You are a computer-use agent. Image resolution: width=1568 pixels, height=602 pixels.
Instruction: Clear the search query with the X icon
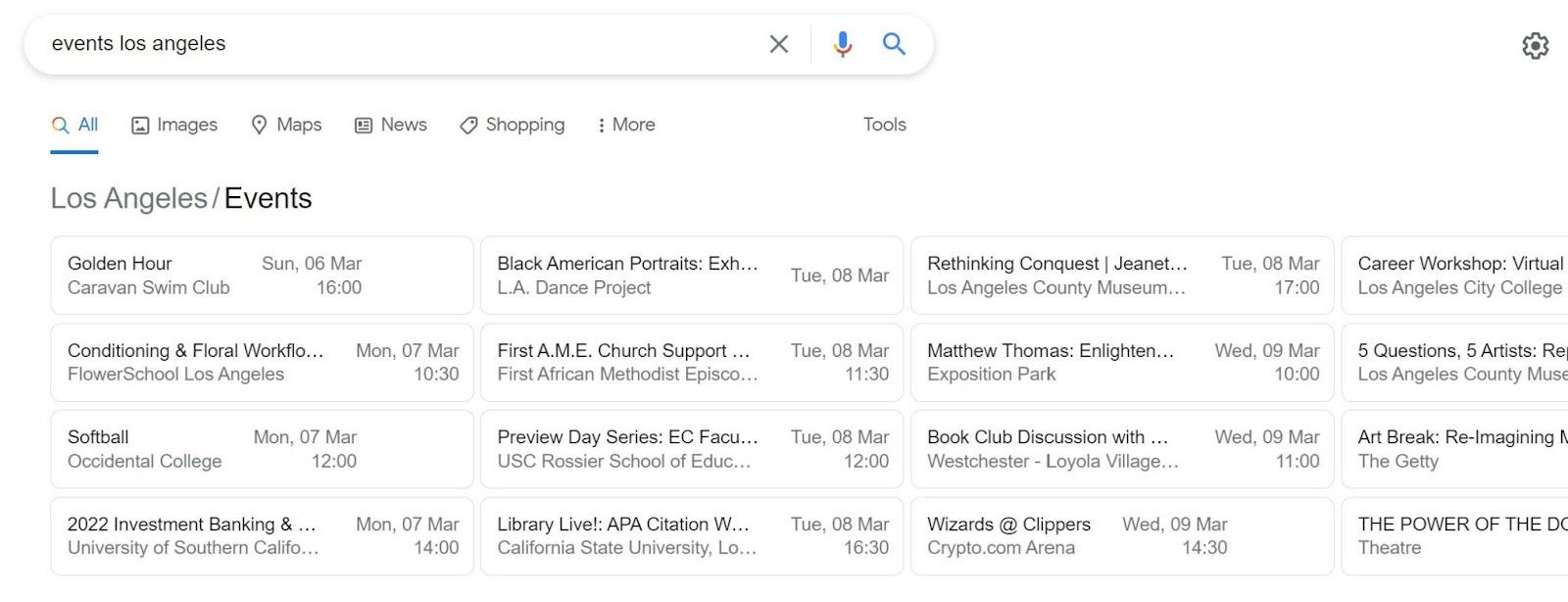[x=779, y=43]
